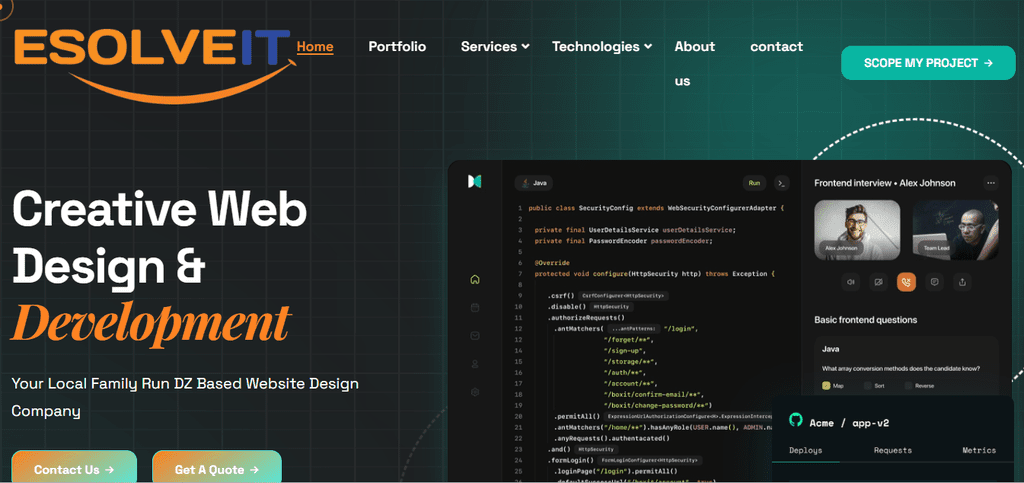Click the Run button in code editor
Screen dimensions: 1024x483
pos(754,183)
